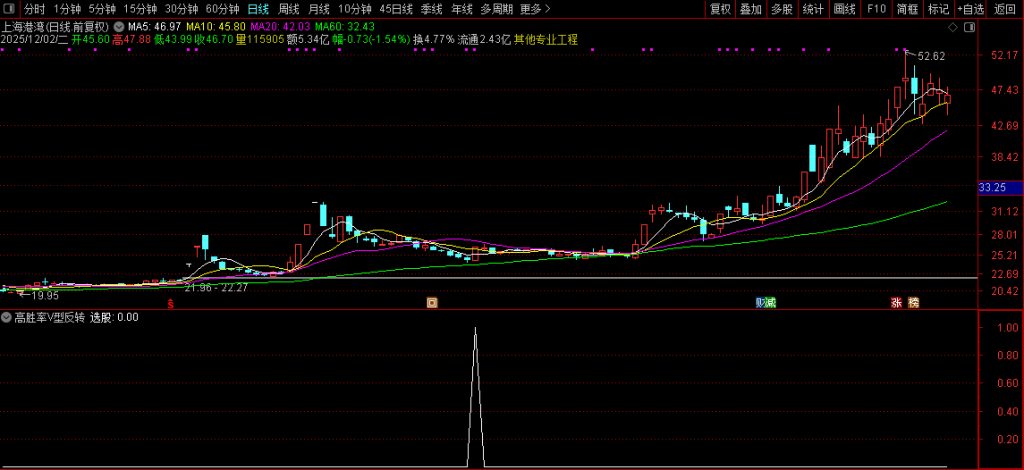
Task: Click the diamond icon above chart
Action: click(x=953, y=27)
